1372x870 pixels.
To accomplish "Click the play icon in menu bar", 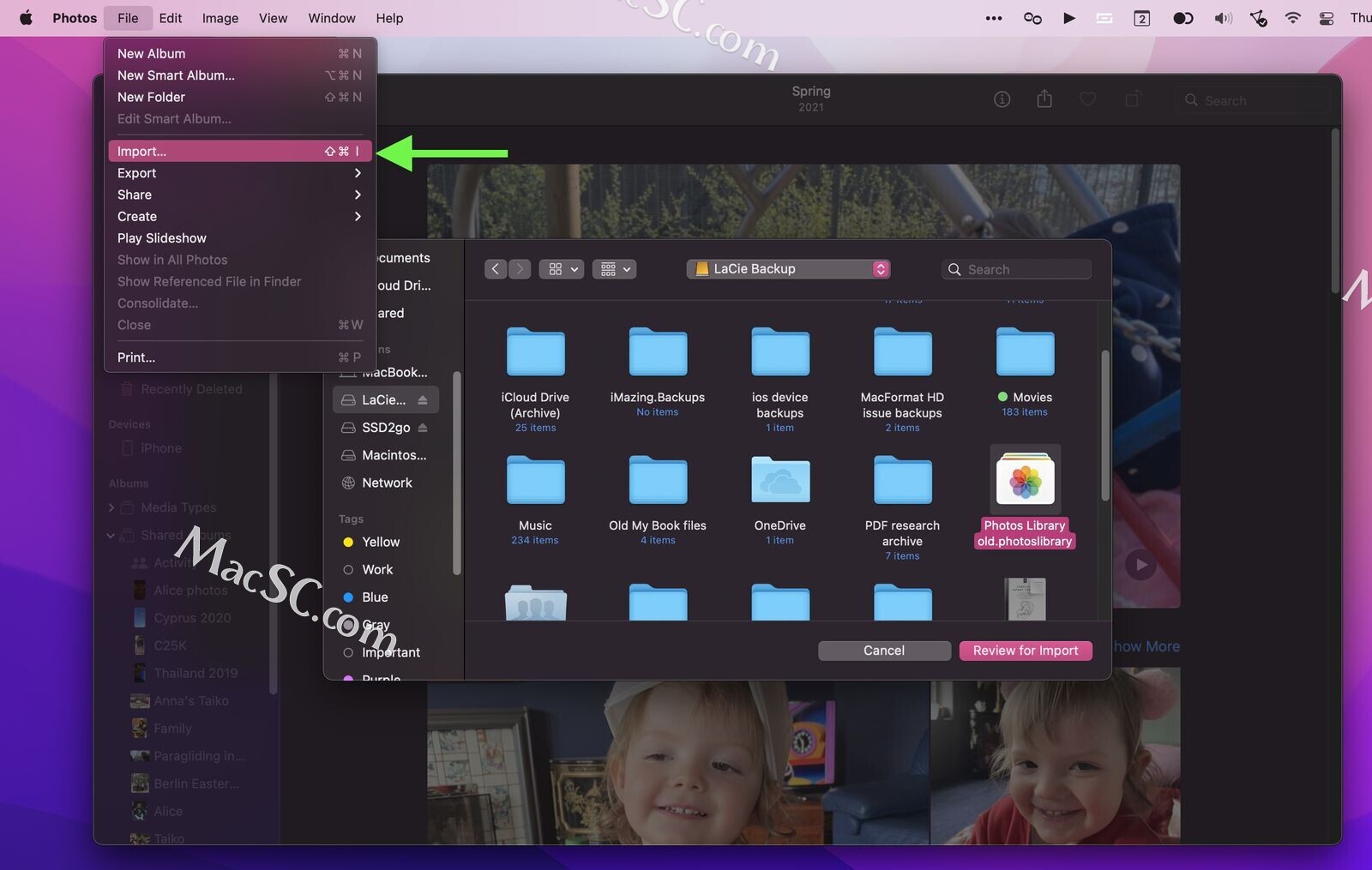I will click(x=1068, y=18).
